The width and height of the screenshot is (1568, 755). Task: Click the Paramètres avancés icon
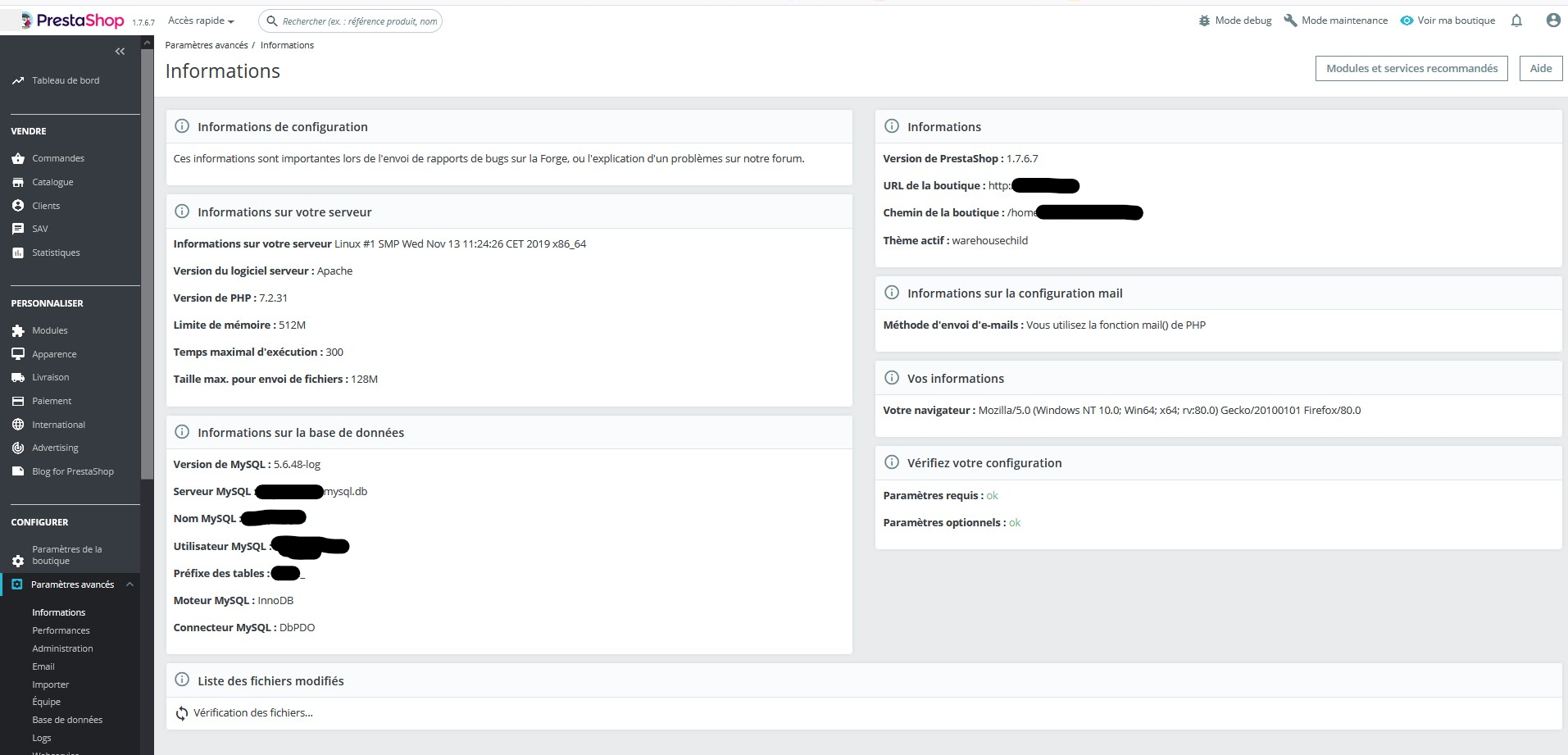(x=17, y=584)
